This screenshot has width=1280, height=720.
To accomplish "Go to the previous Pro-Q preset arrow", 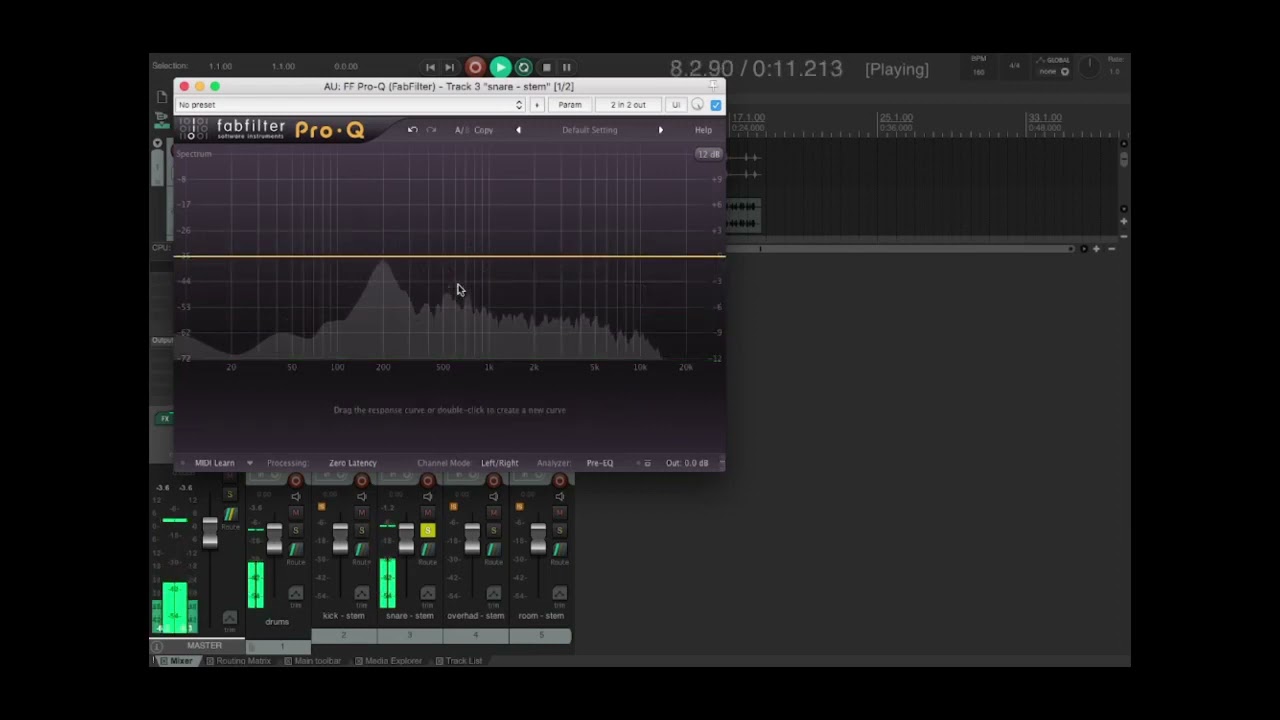I will click(x=518, y=130).
